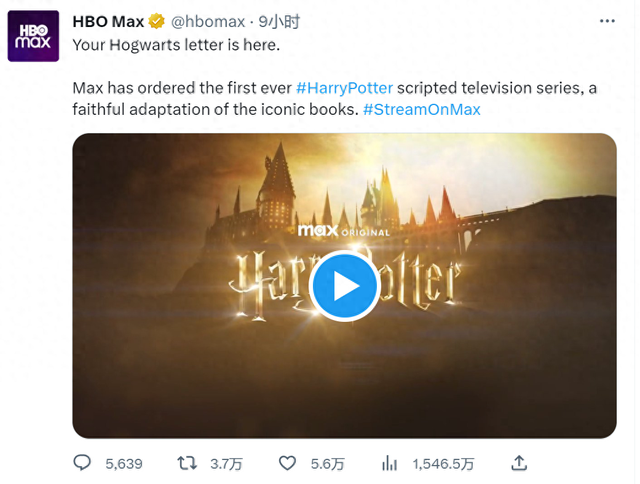This screenshot has height=484, width=640.
Task: Open the @hbomax handle link
Action: click(208, 21)
